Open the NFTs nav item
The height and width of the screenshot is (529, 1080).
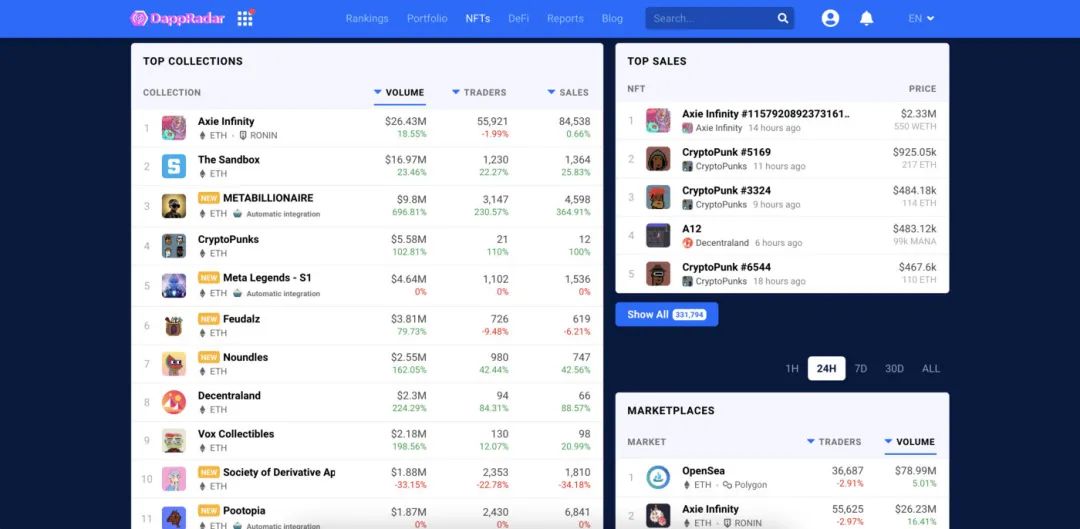click(477, 19)
